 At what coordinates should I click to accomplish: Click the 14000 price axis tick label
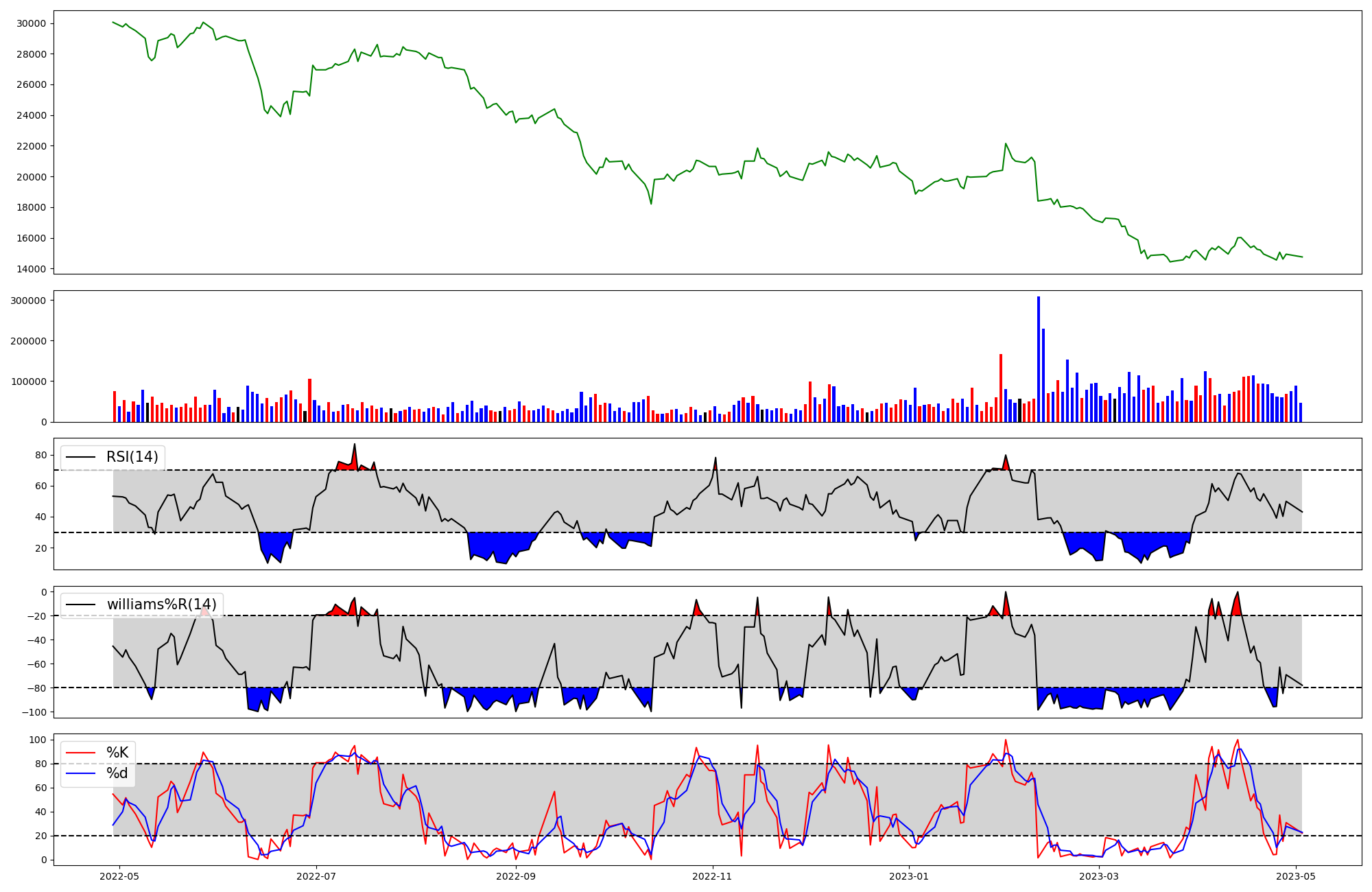click(x=31, y=269)
